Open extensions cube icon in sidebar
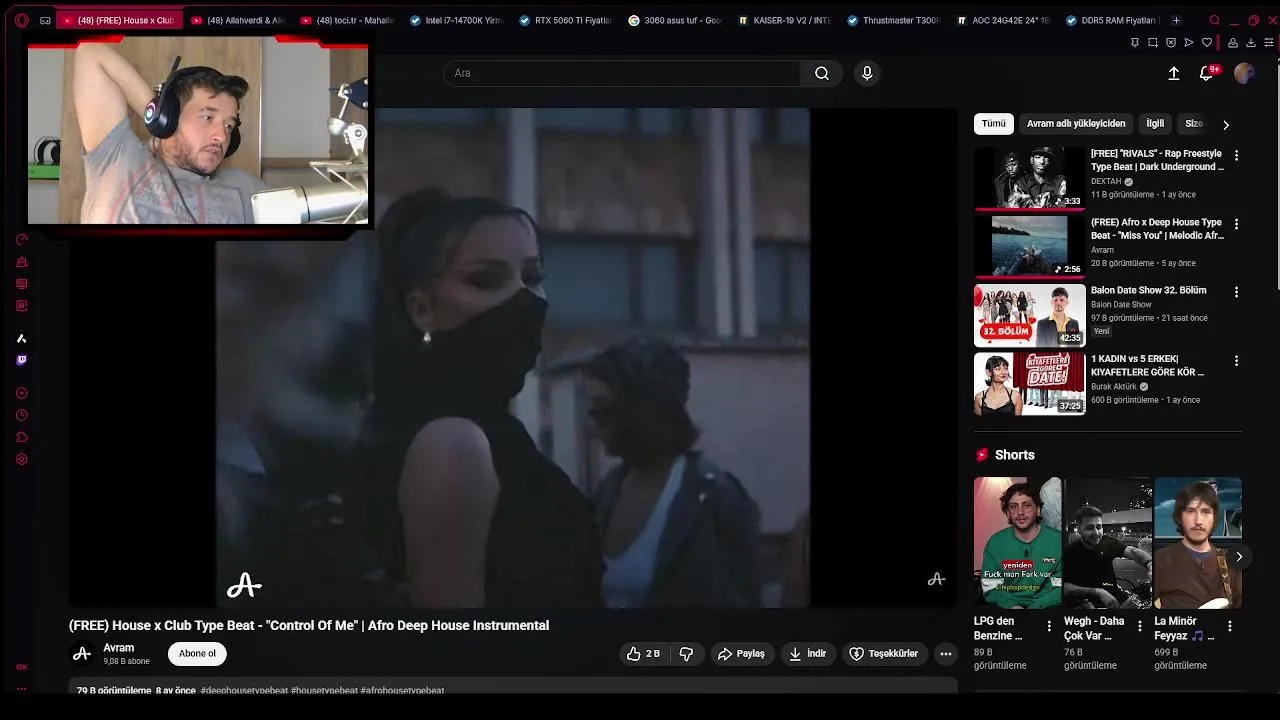The image size is (1280, 720). (21, 437)
